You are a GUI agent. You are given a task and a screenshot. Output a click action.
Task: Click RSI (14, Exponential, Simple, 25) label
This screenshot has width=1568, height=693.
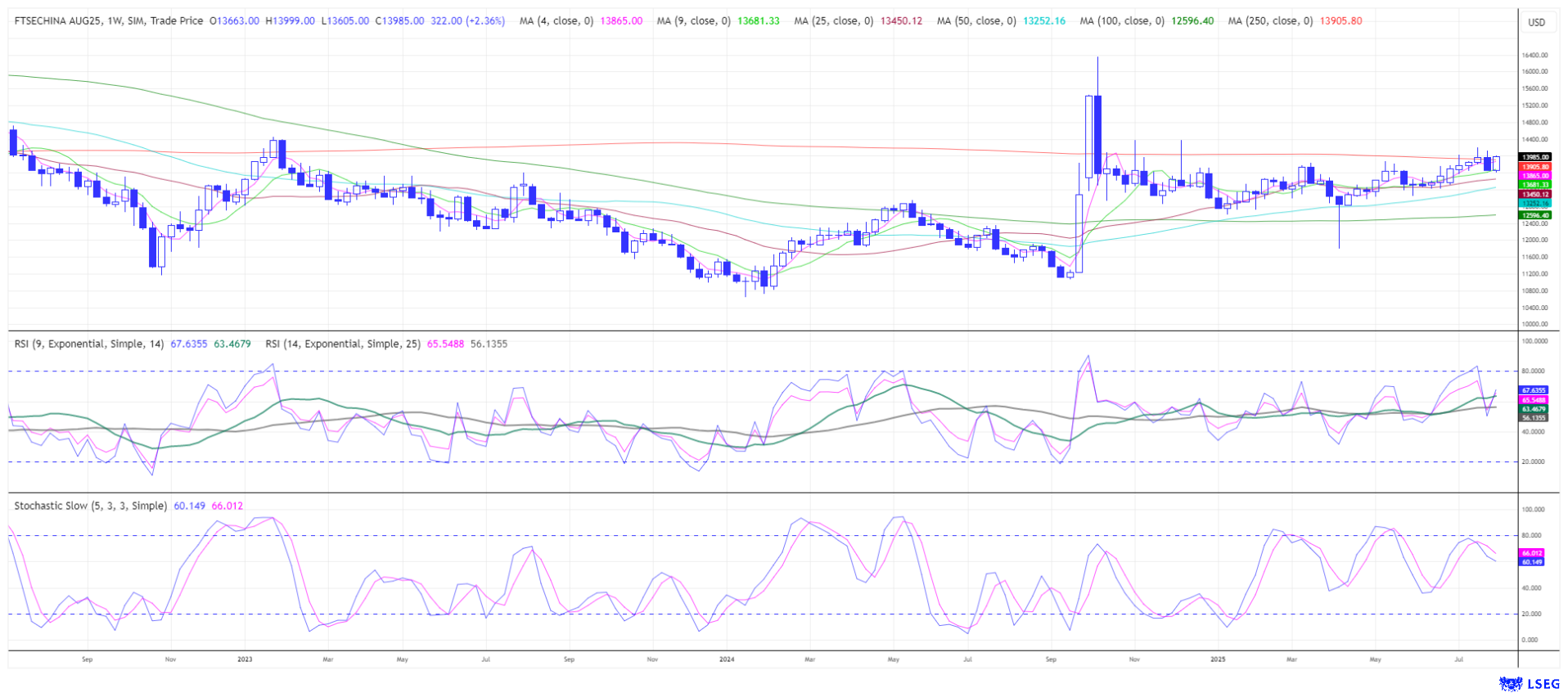coord(343,344)
